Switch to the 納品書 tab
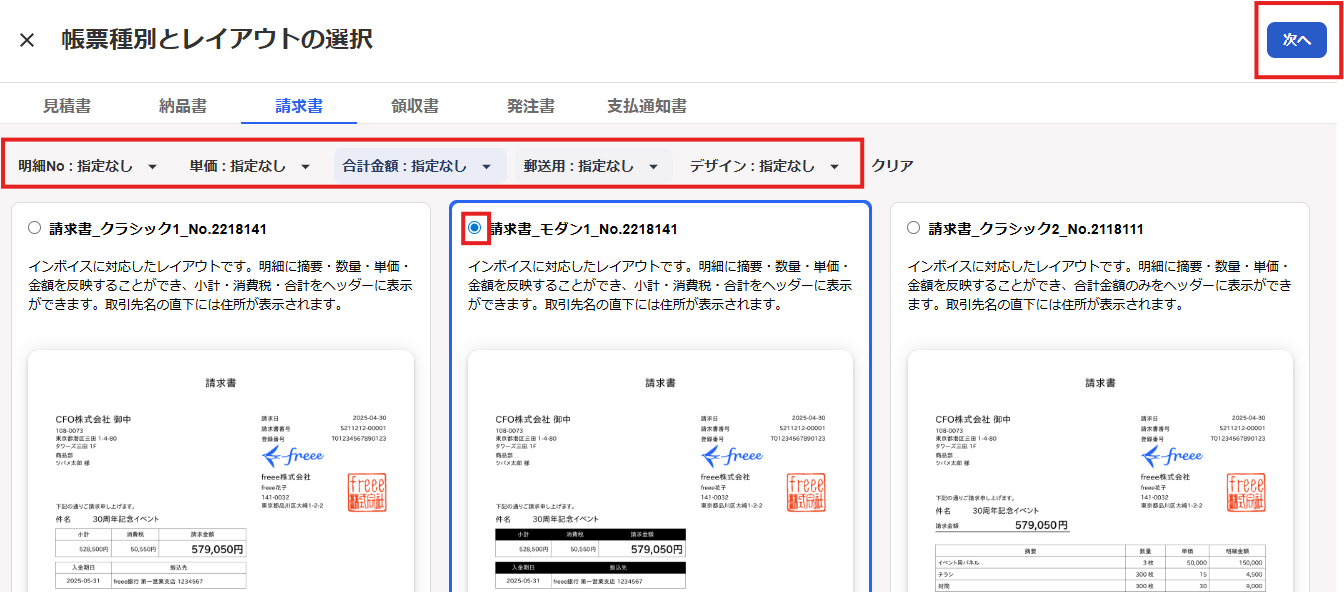Viewport: 1344px width, 592px height. 183,106
